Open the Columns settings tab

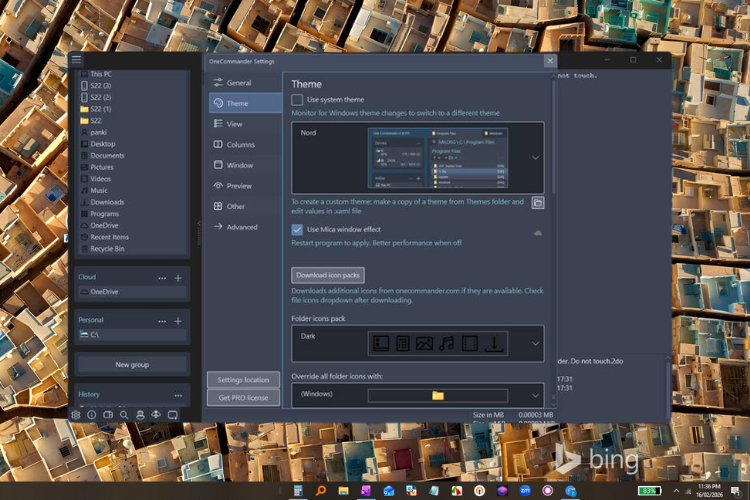click(x=245, y=144)
